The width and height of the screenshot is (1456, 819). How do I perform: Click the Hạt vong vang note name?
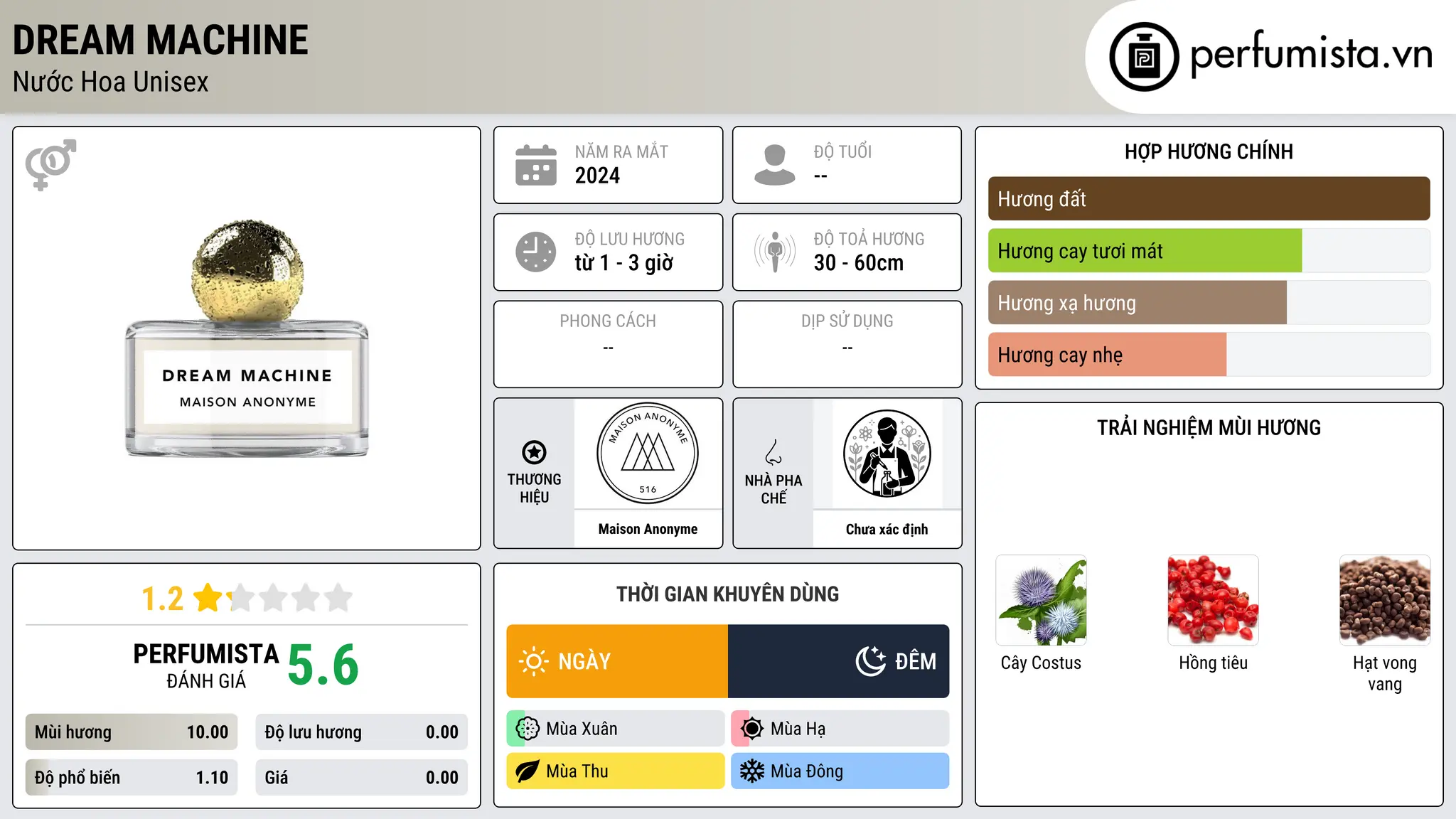1385,673
